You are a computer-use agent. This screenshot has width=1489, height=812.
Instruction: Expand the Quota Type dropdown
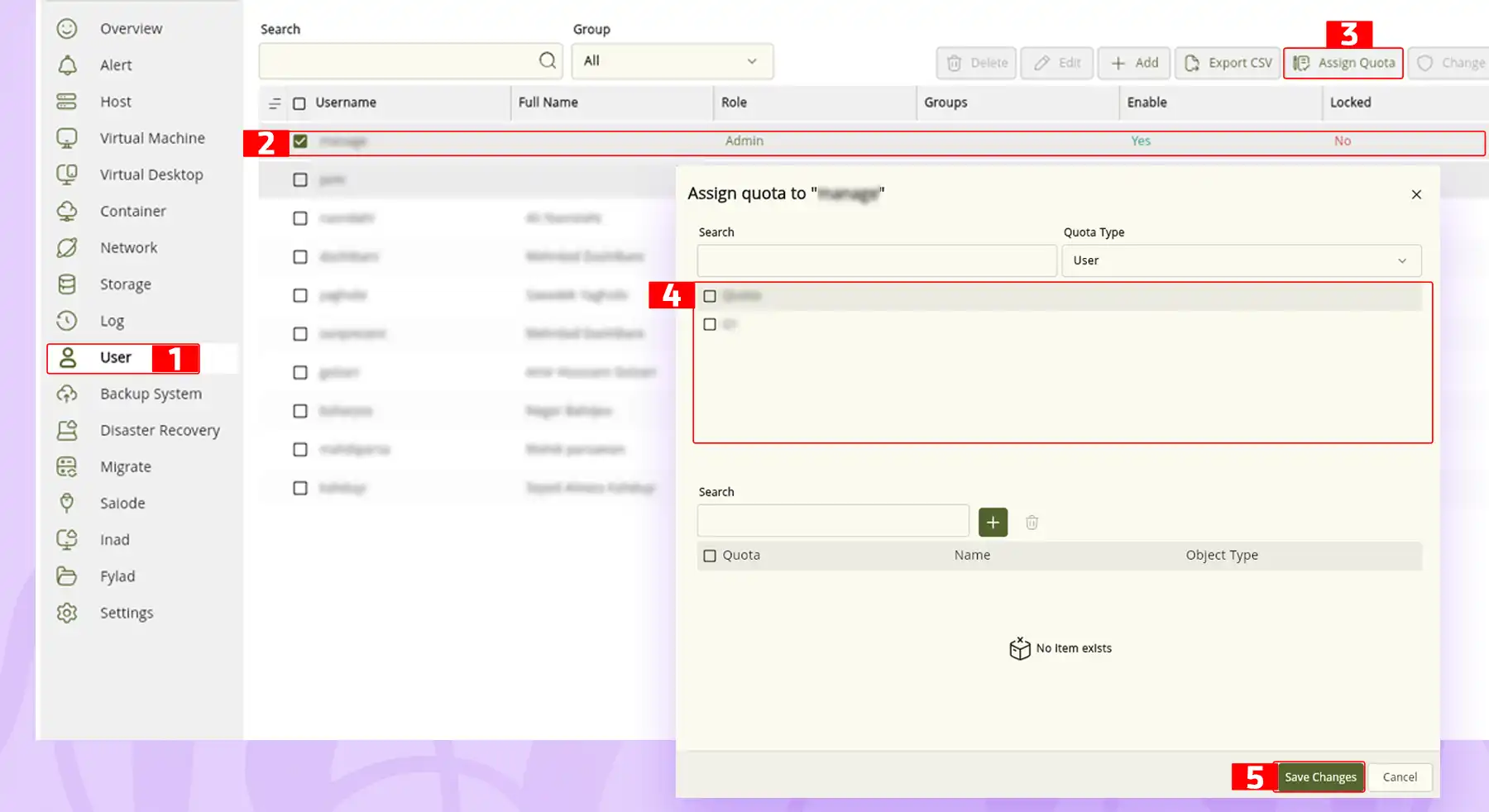point(1241,260)
